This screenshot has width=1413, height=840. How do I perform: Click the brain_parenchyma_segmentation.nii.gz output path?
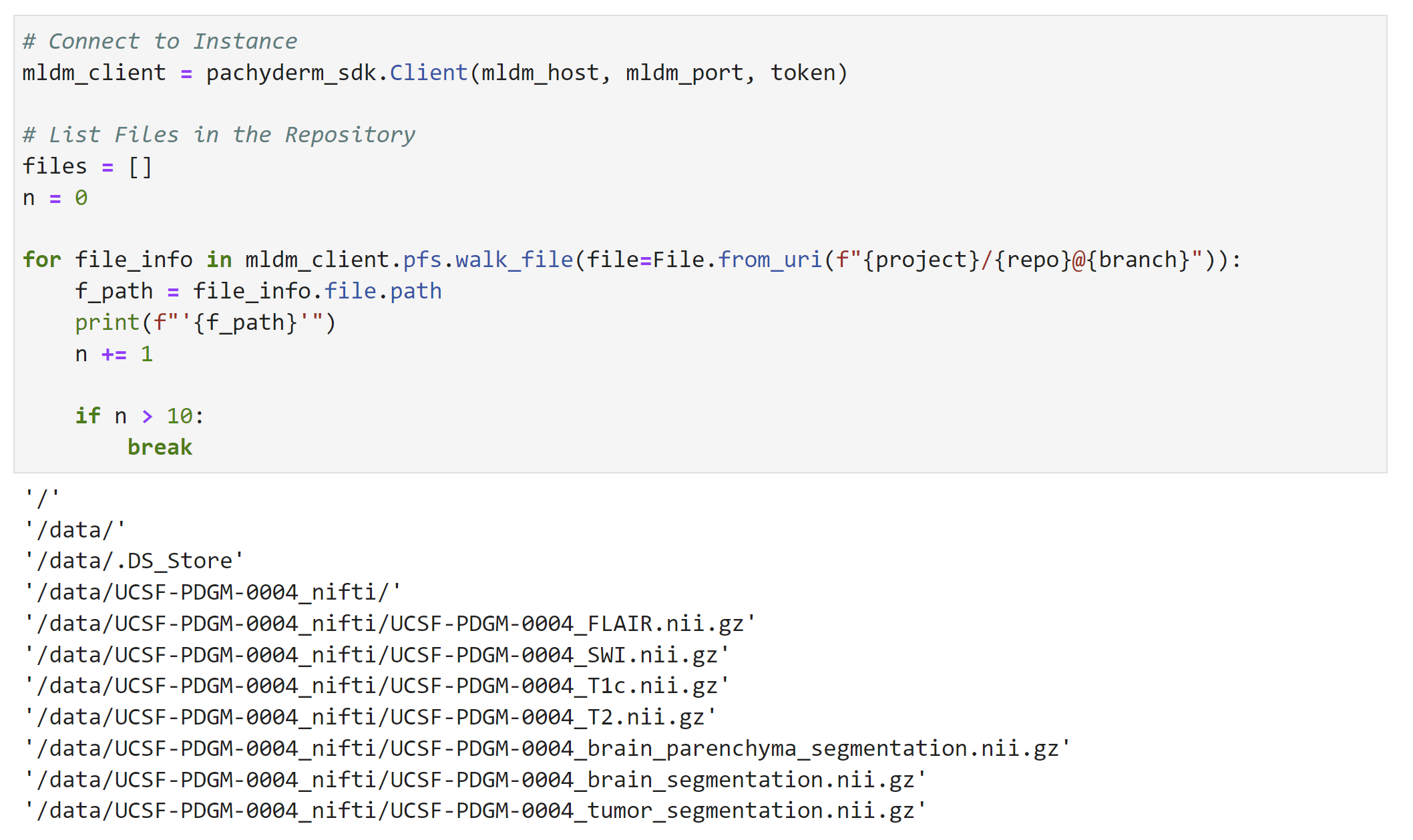(x=548, y=749)
